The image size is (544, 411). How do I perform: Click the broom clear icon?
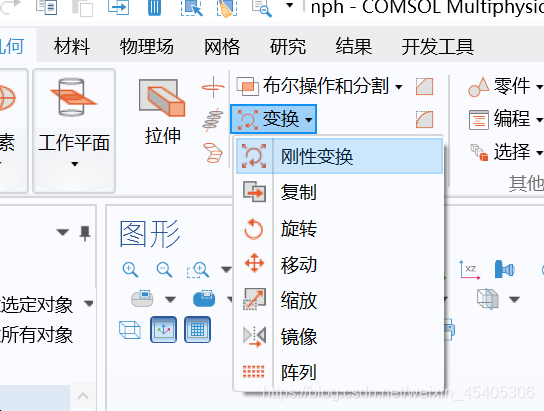tap(227, 8)
